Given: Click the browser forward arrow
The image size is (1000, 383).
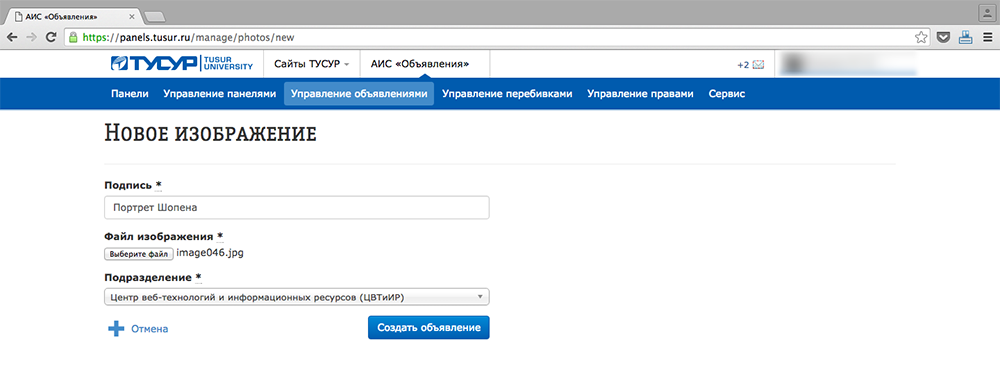Looking at the screenshot, I should (31, 38).
